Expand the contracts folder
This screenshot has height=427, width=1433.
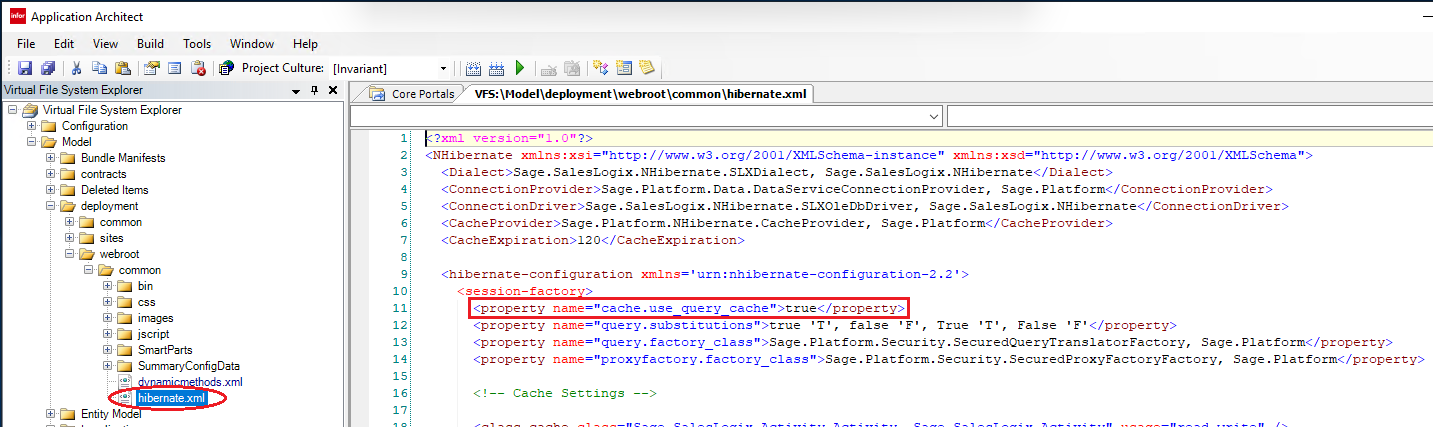click(50, 174)
